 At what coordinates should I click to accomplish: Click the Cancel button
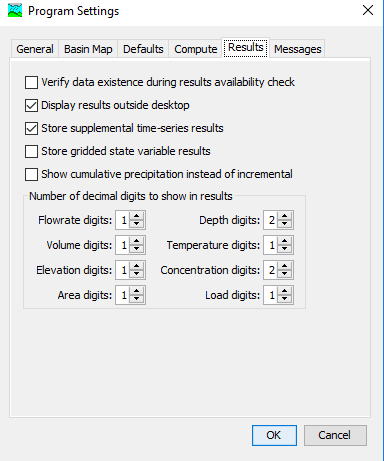click(x=335, y=435)
